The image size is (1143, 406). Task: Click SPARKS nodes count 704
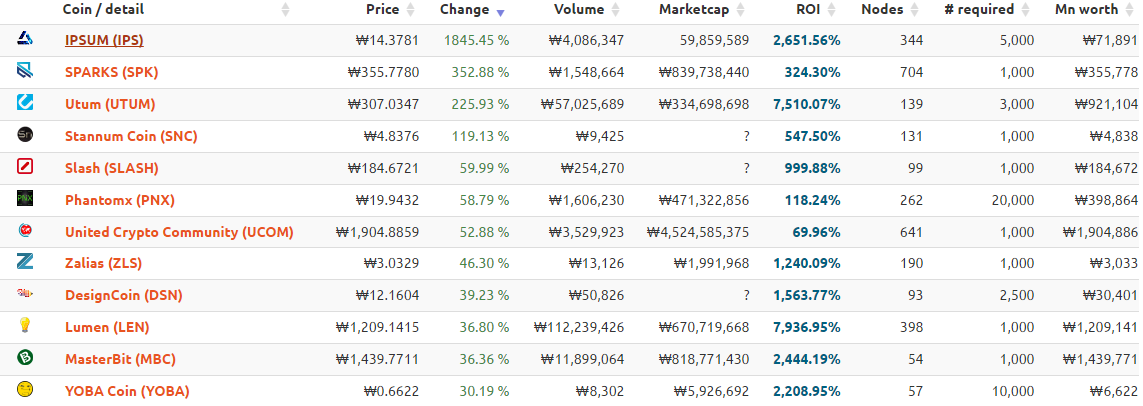[x=912, y=72]
